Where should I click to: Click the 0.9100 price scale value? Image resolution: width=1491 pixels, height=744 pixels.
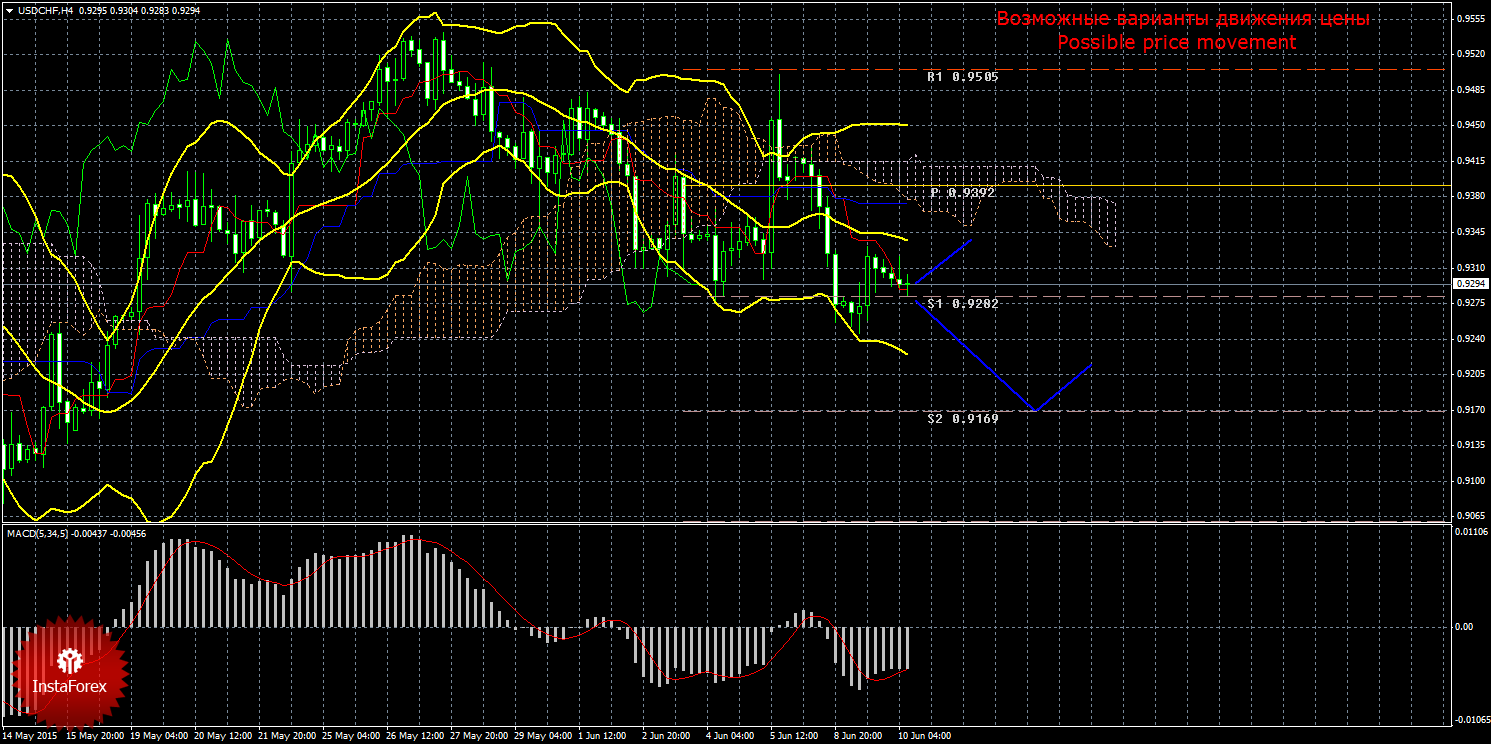(1469, 481)
